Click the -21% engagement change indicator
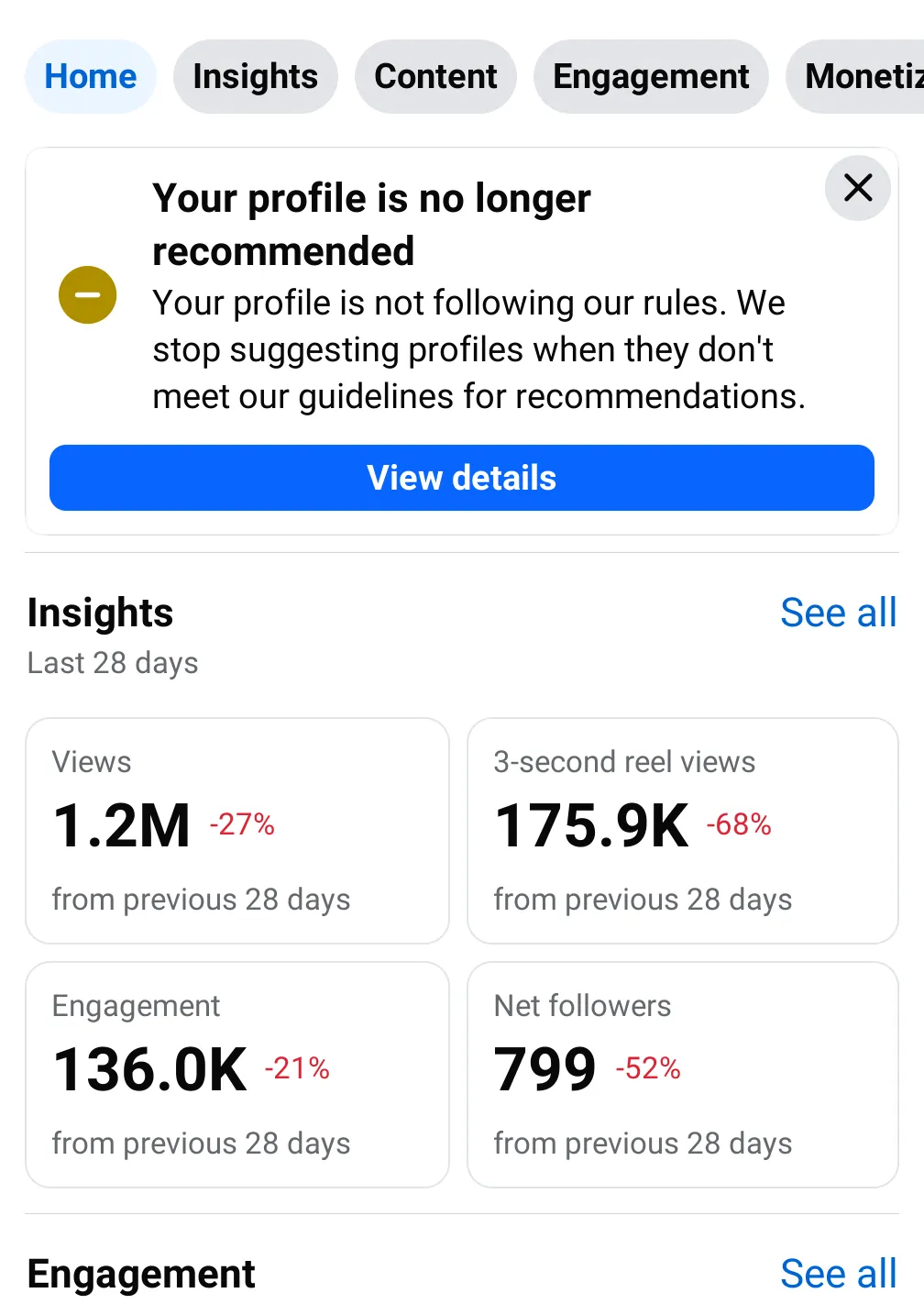 (297, 1068)
